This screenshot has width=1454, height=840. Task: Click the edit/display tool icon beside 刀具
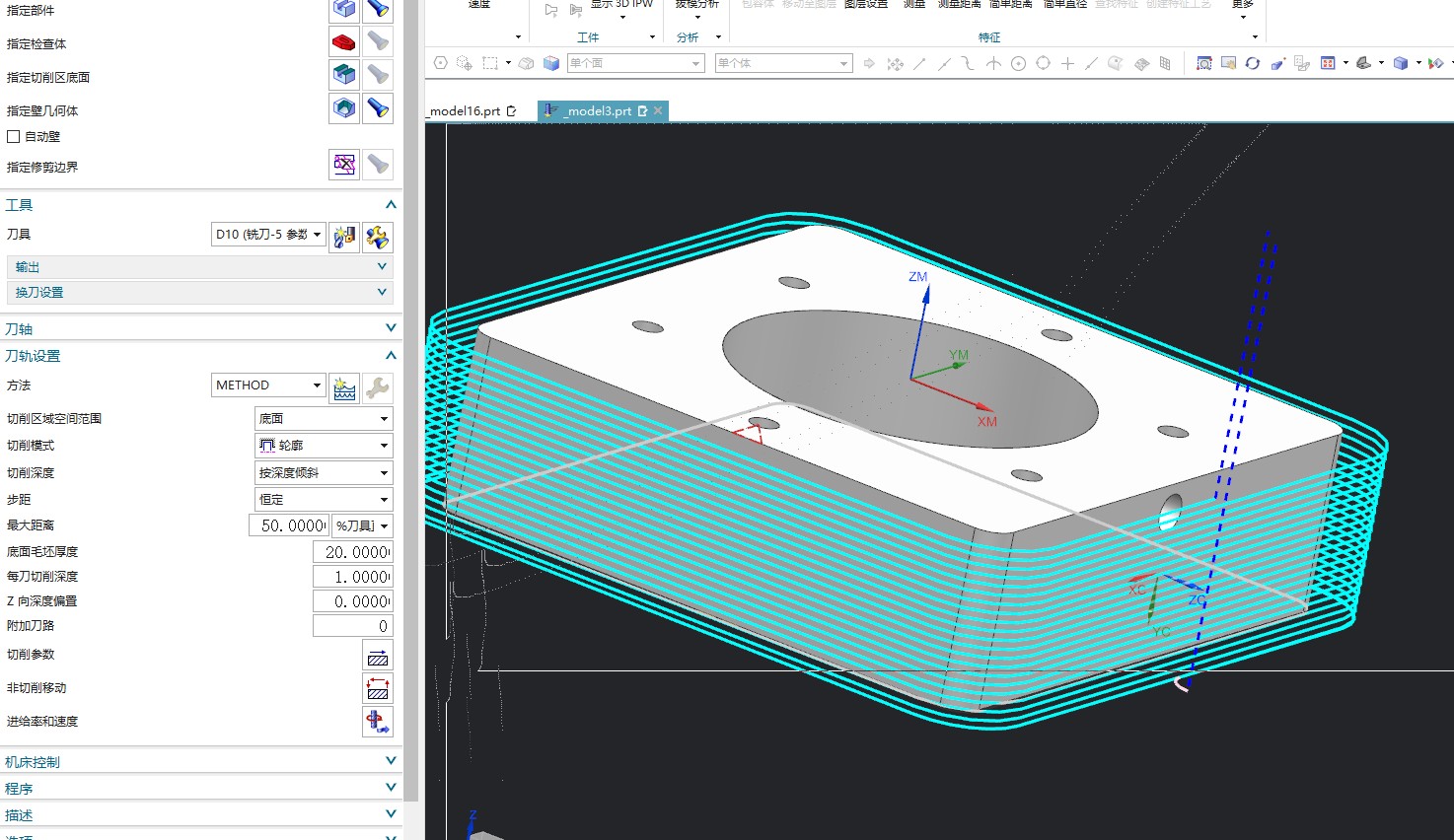coord(378,237)
